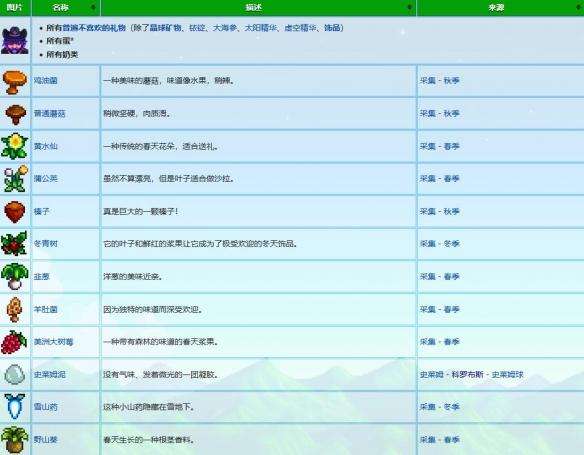Click the holly (冬青树) icon
The width and height of the screenshot is (584, 455).
(x=14, y=244)
